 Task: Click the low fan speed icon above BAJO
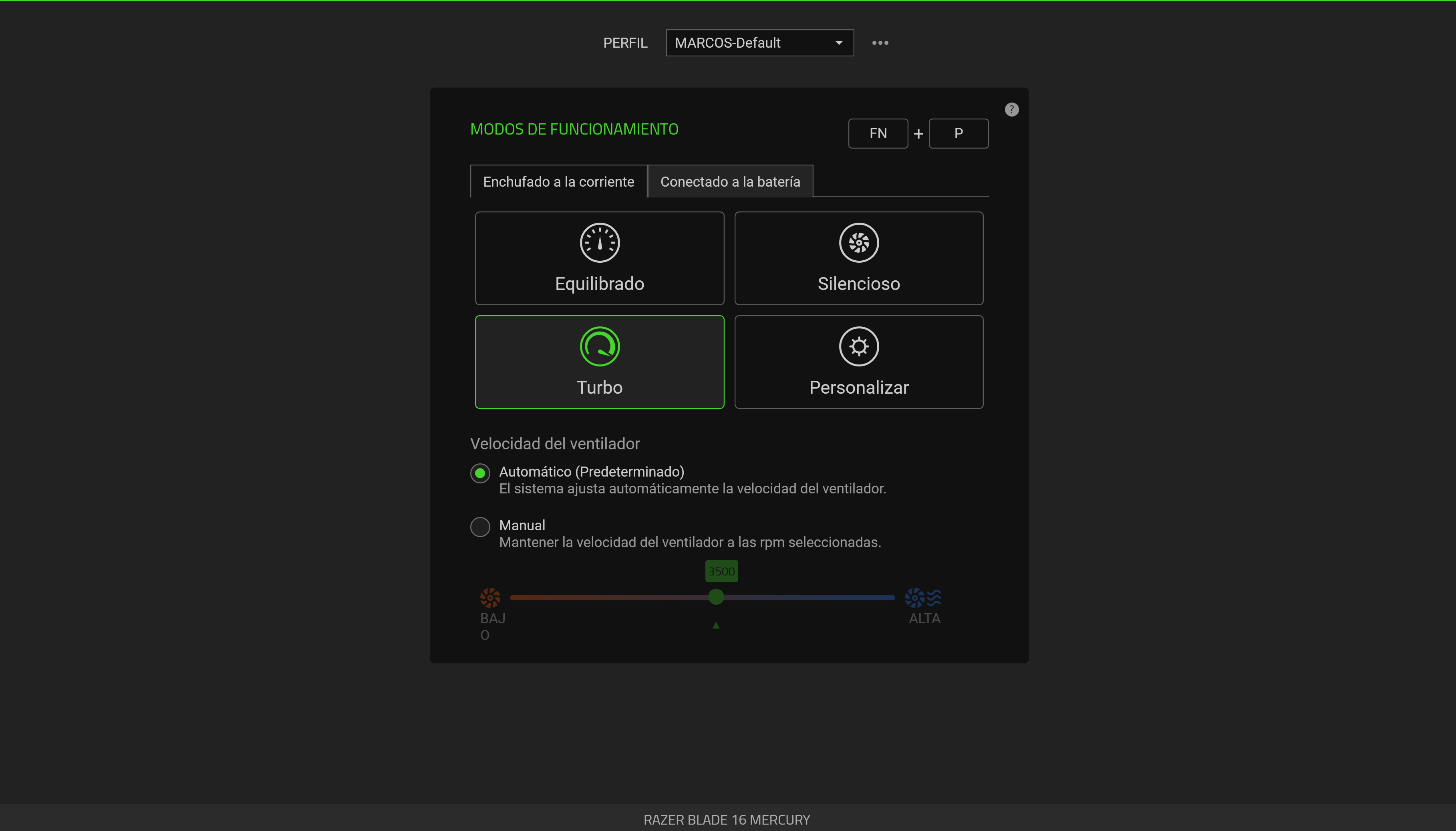490,598
